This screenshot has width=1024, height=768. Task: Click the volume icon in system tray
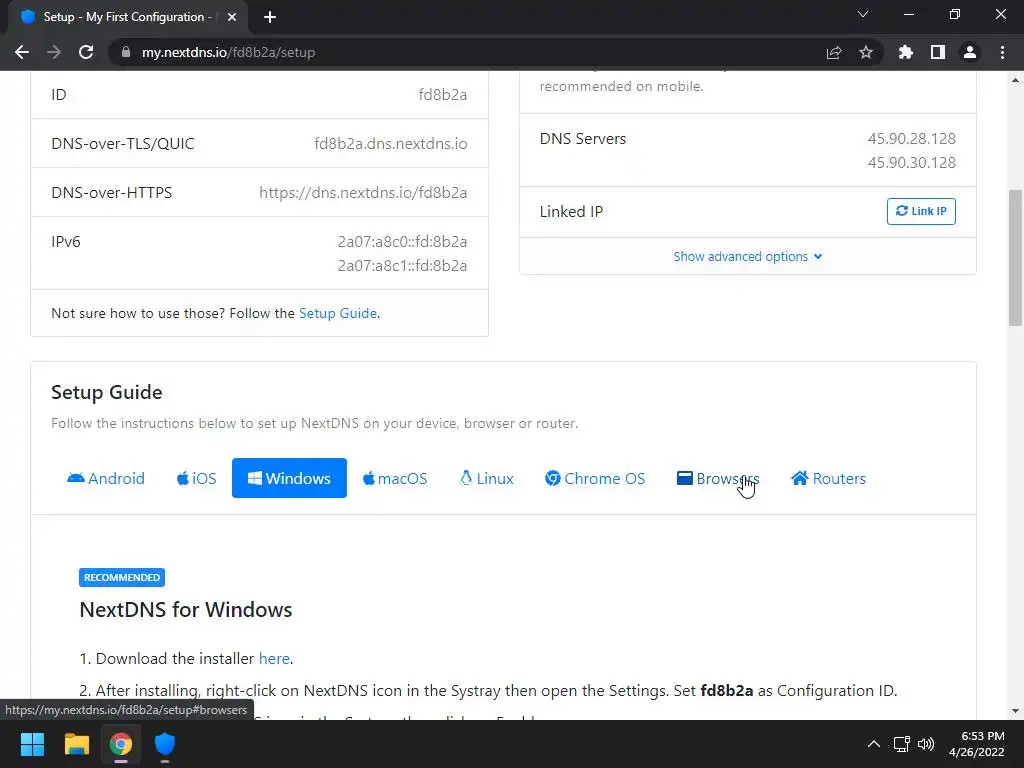(x=926, y=744)
